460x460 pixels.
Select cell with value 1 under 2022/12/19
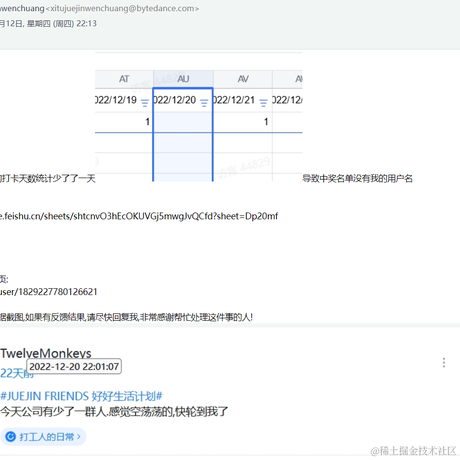click(124, 122)
